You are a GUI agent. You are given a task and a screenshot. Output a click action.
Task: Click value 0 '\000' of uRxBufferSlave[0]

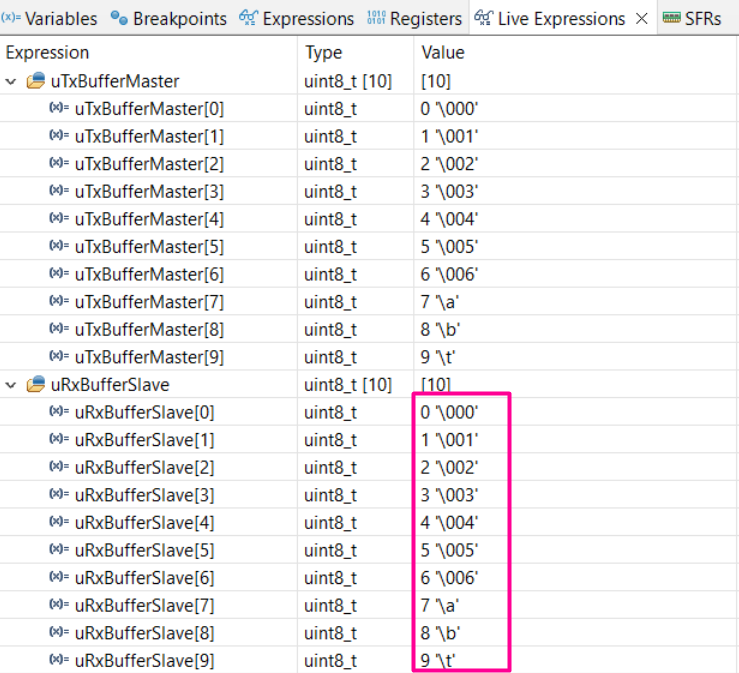449,412
